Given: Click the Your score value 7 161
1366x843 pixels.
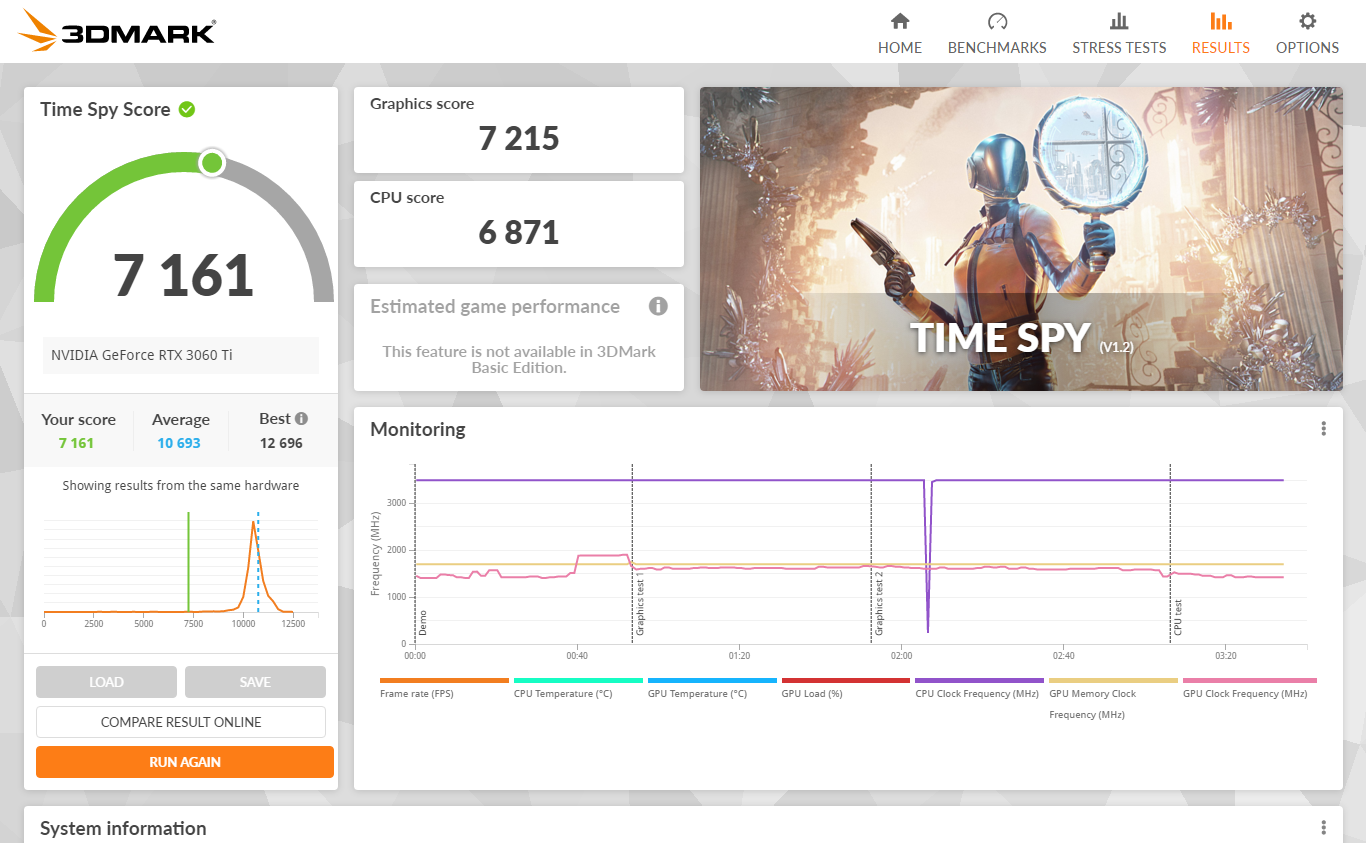Looking at the screenshot, I should [76, 443].
